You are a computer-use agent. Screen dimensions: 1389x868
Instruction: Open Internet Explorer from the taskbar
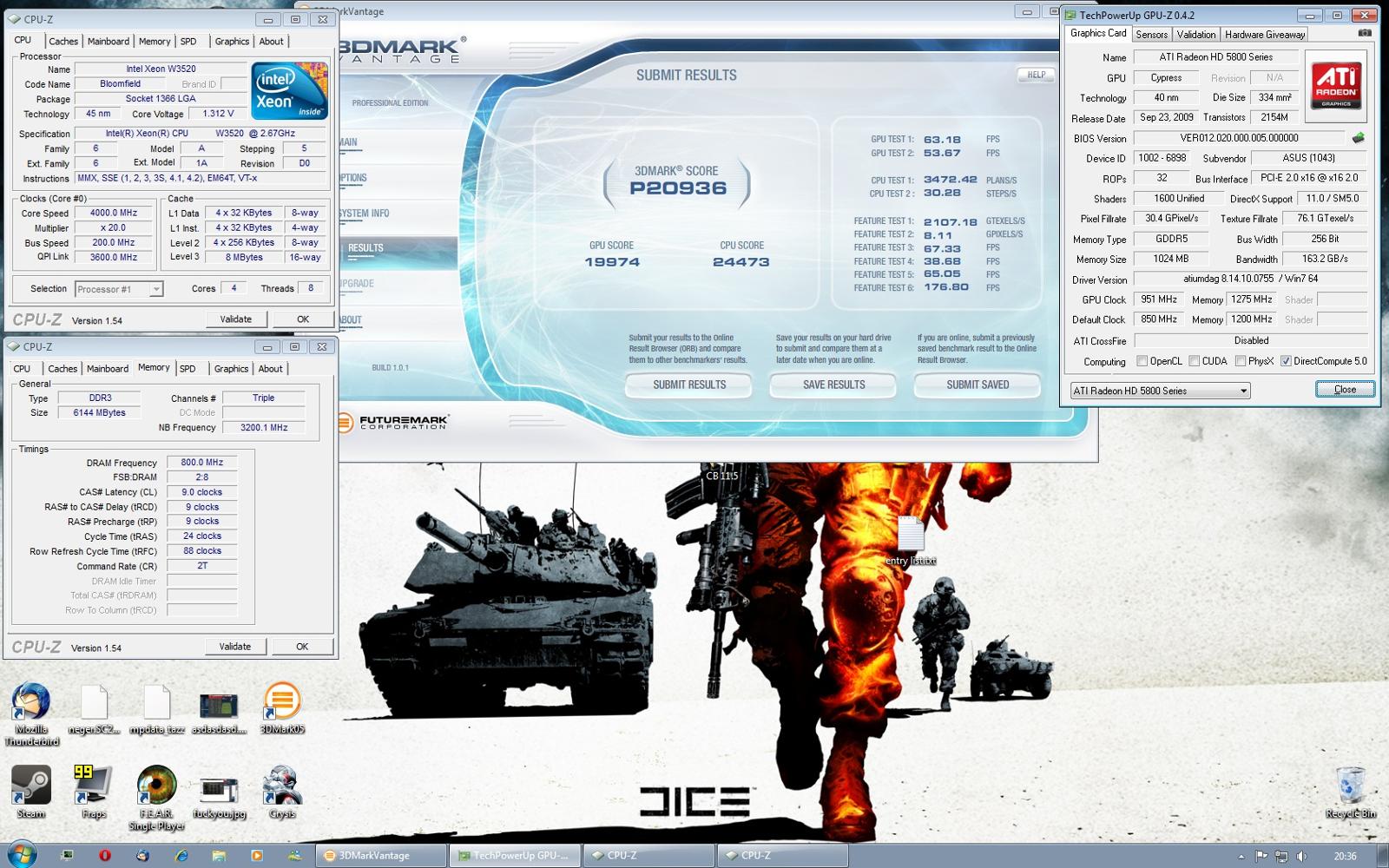(181, 855)
